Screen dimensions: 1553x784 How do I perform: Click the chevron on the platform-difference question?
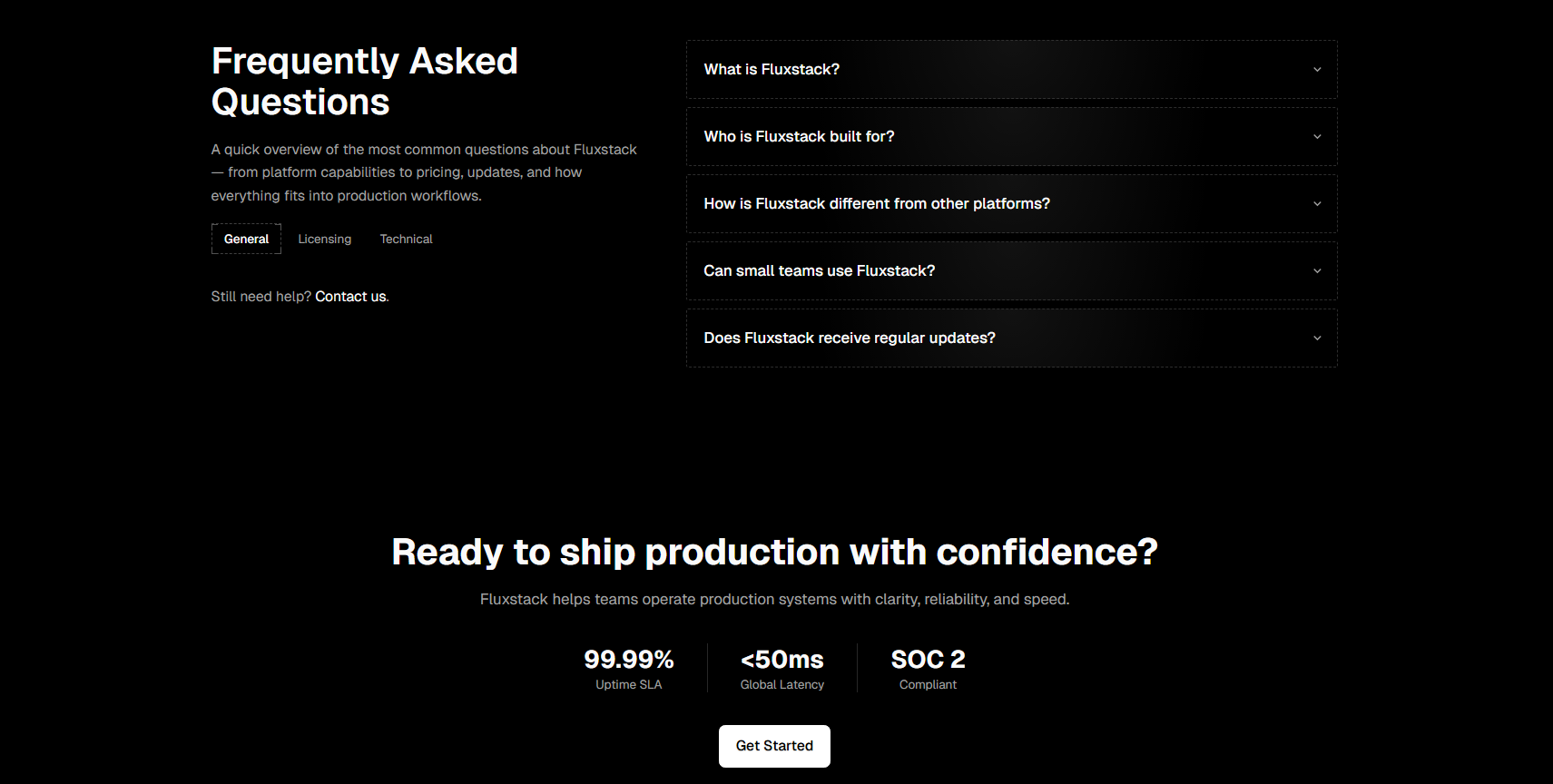[x=1317, y=203]
